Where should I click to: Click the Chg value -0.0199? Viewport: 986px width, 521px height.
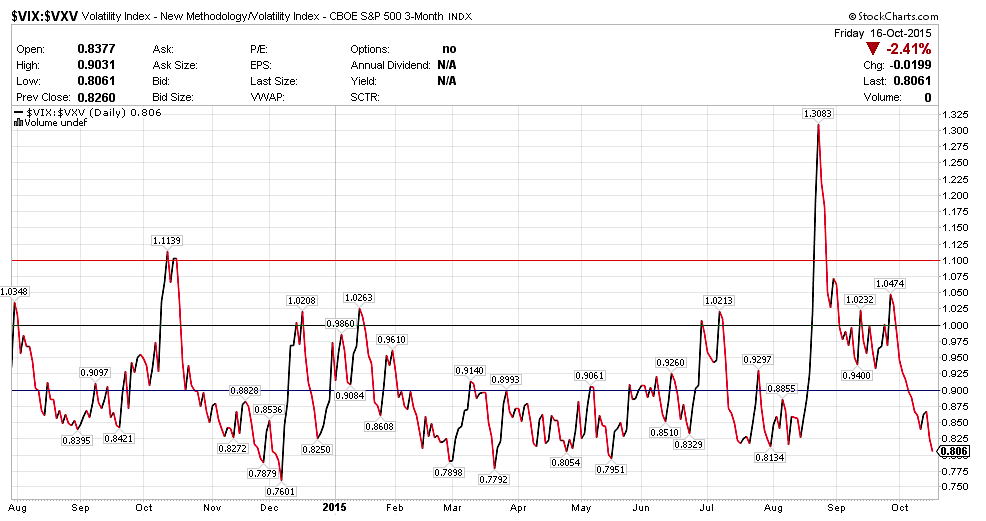tap(911, 65)
